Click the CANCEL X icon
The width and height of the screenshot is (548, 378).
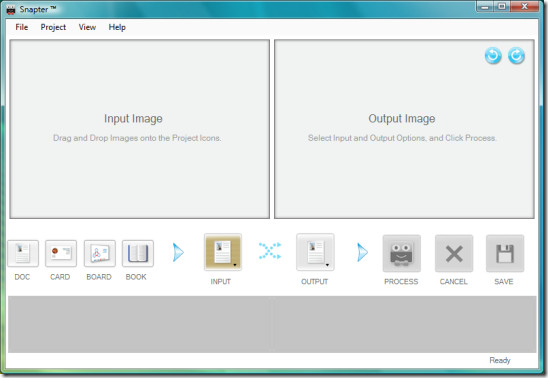454,254
